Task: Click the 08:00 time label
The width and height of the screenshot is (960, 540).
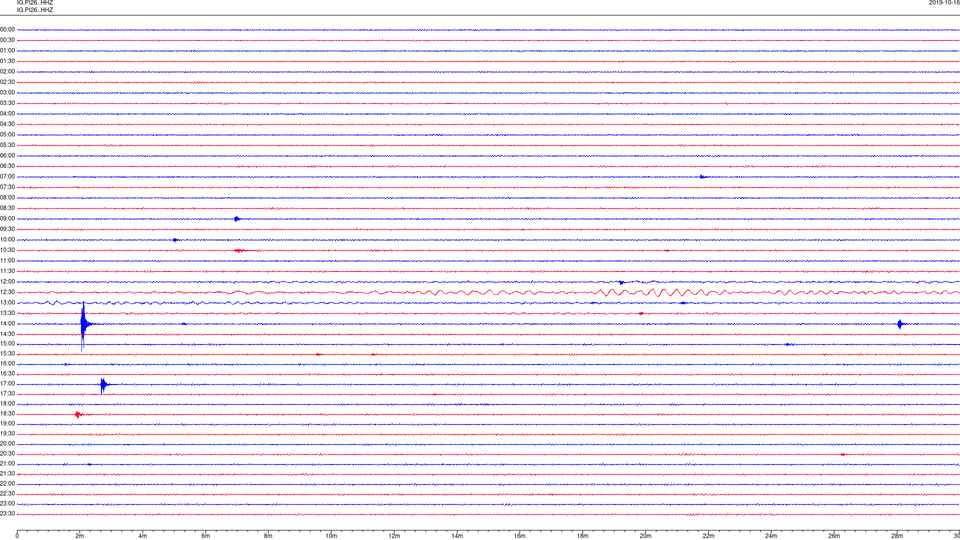Action: tap(7, 198)
